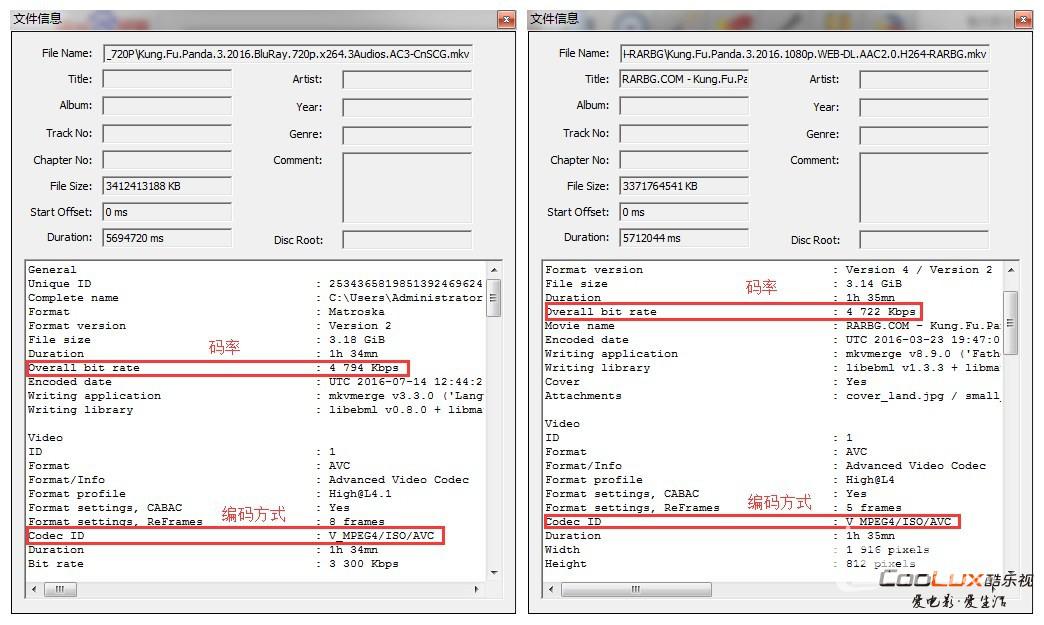Click File Size field 3371764541 KB
The image size is (1044, 625).
pos(684,186)
